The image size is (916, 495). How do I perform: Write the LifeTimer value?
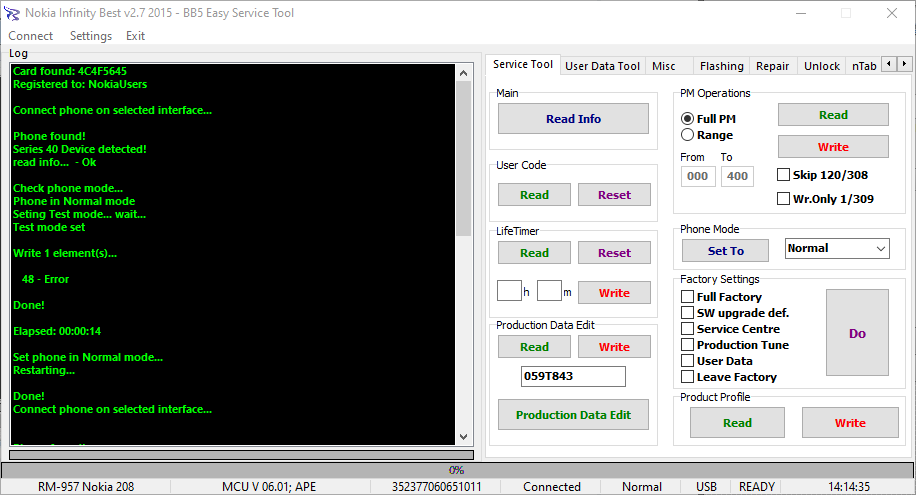(x=614, y=293)
